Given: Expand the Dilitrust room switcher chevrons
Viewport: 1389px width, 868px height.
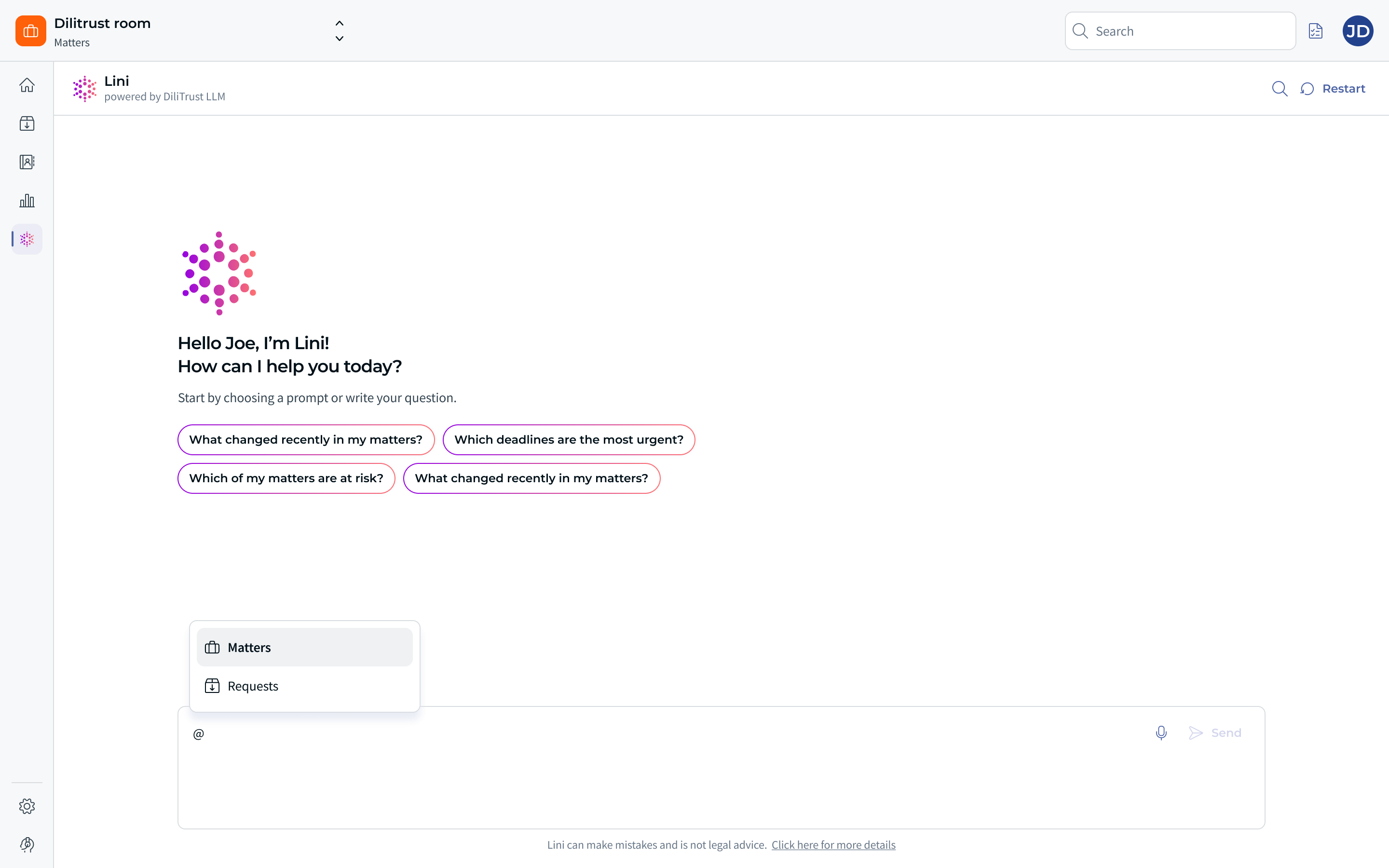Looking at the screenshot, I should pos(339,31).
